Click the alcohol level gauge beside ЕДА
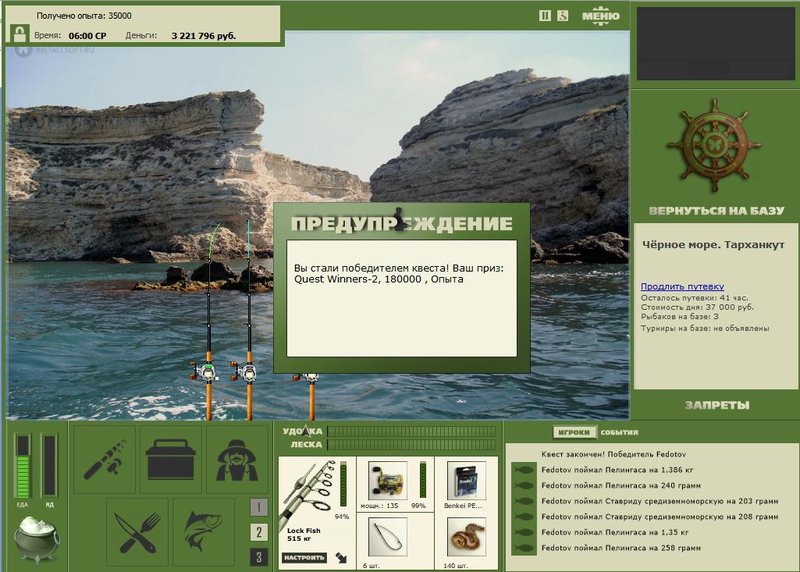The height and width of the screenshot is (572, 800). point(50,466)
